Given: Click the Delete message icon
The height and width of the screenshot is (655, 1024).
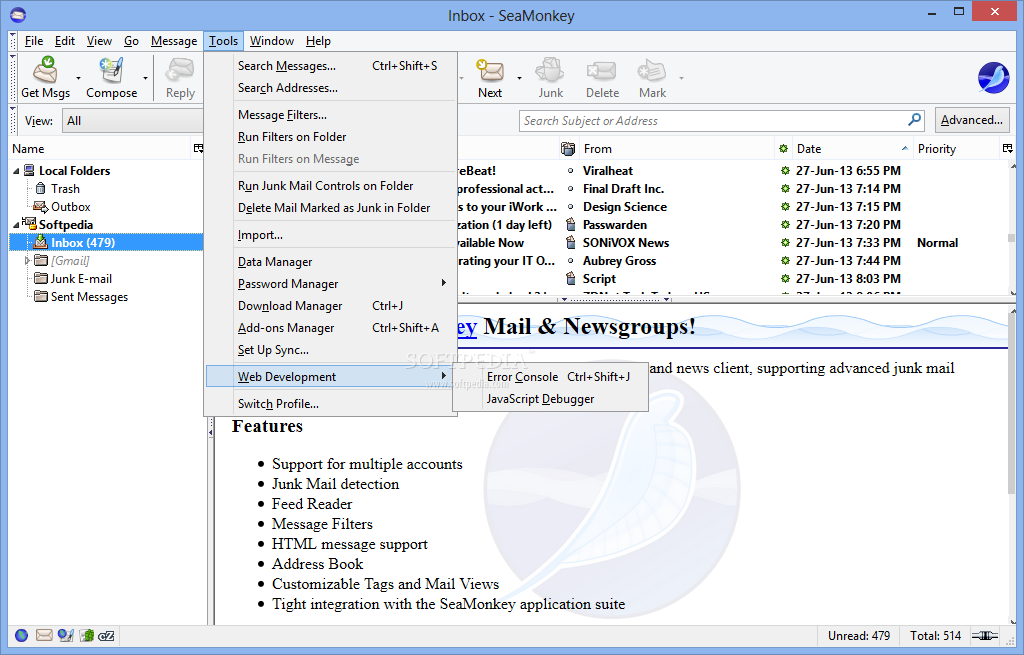Looking at the screenshot, I should coord(601,70).
